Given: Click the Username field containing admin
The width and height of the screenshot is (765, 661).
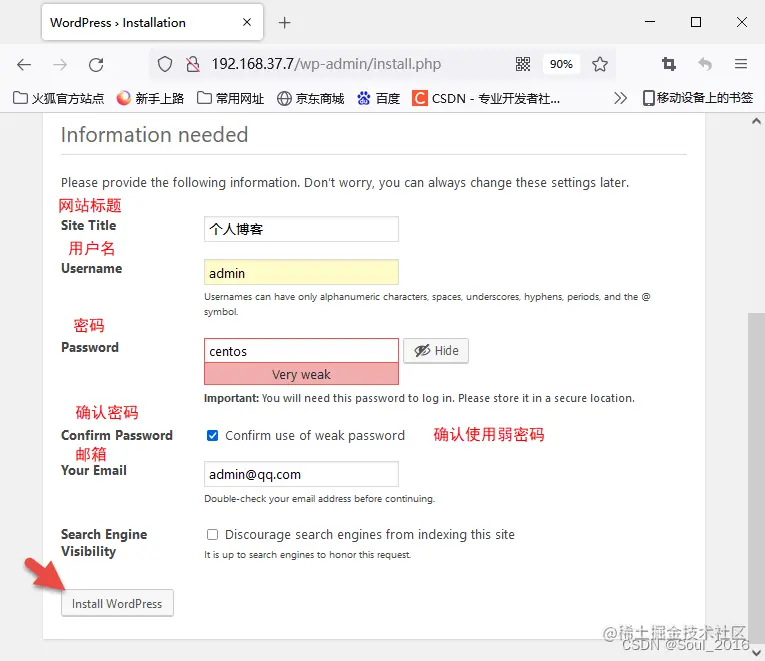Looking at the screenshot, I should click(x=301, y=272).
